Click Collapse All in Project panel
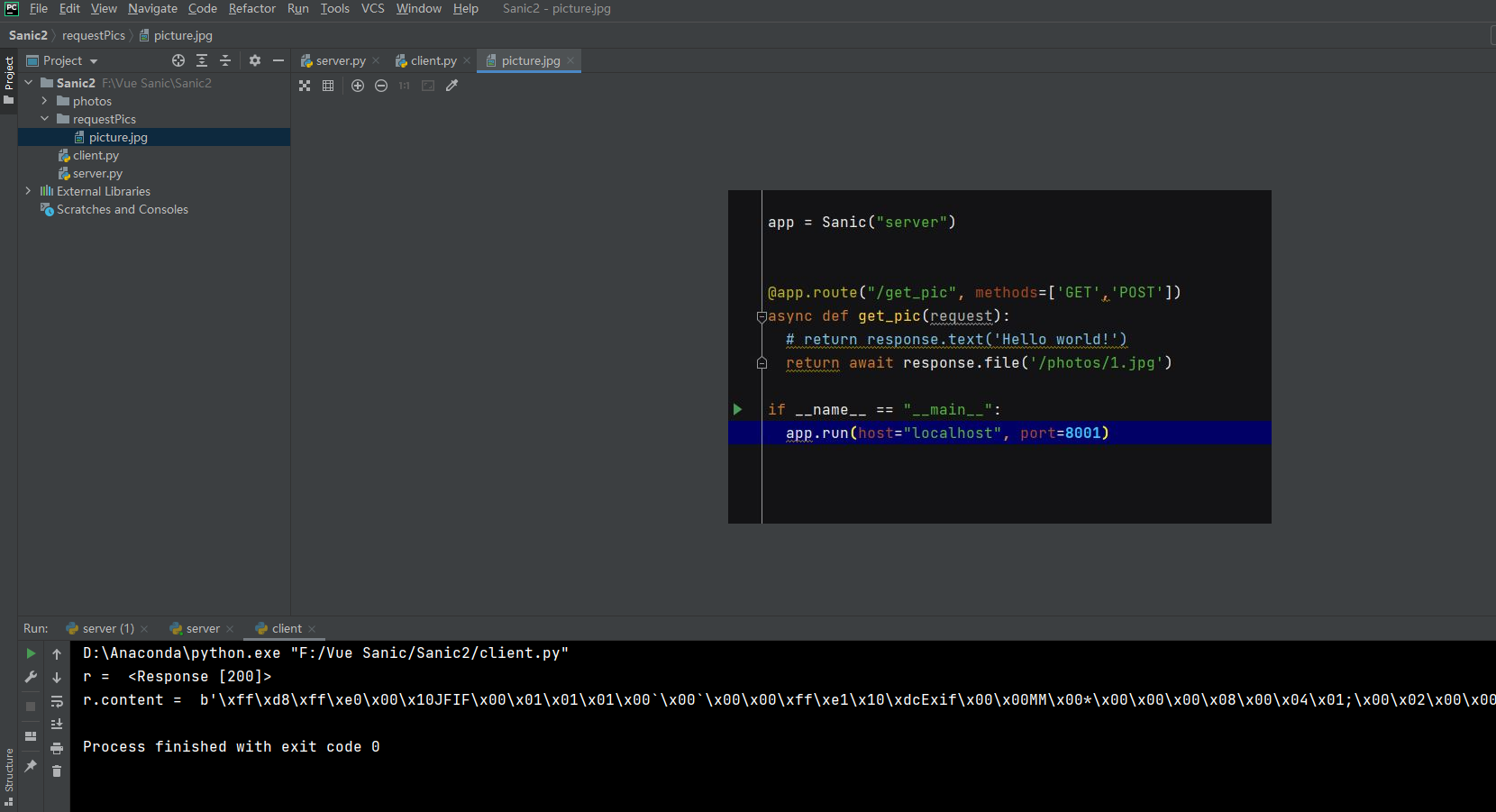The image size is (1496, 812). (x=225, y=60)
